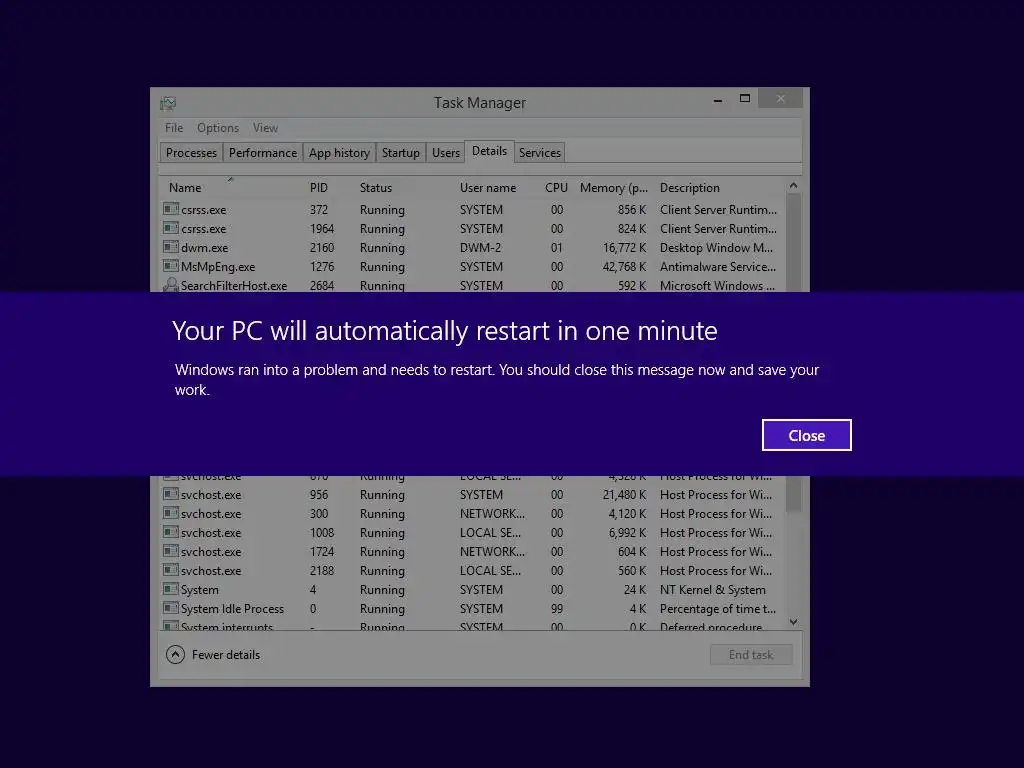The height and width of the screenshot is (768, 1024).
Task: Click the System process icon
Action: [170, 588]
